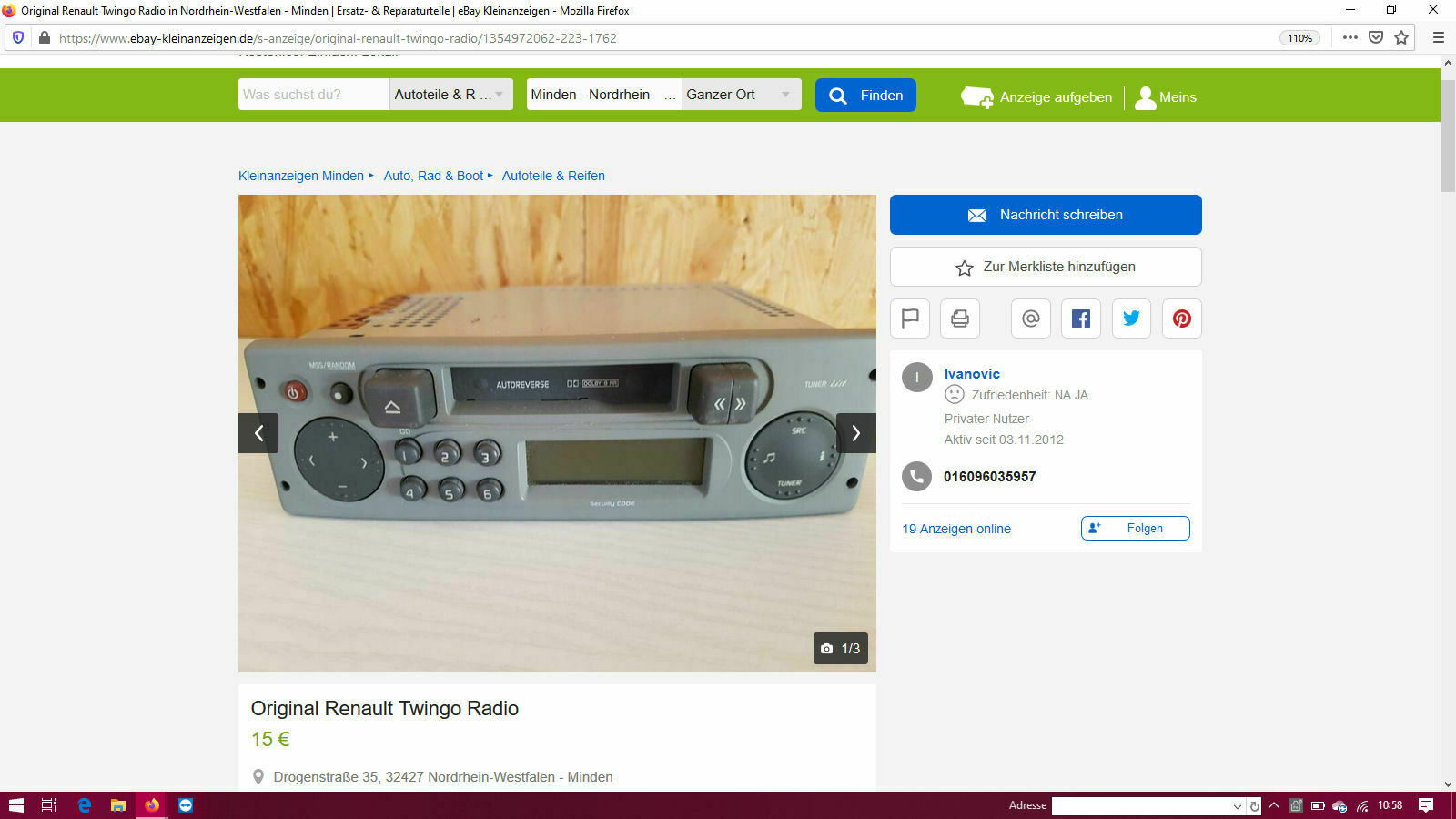
Task: Click the Was suchst du search field
Action: click(x=312, y=94)
